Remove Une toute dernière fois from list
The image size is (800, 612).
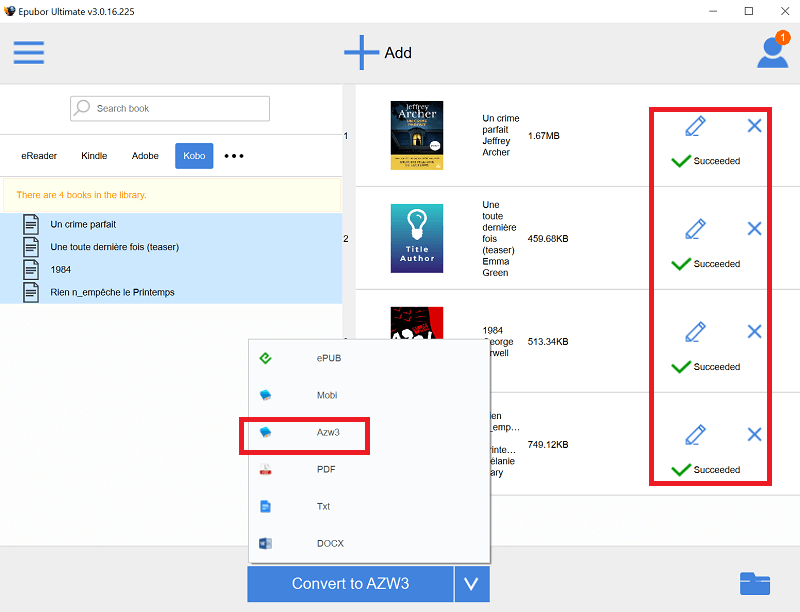click(x=754, y=228)
